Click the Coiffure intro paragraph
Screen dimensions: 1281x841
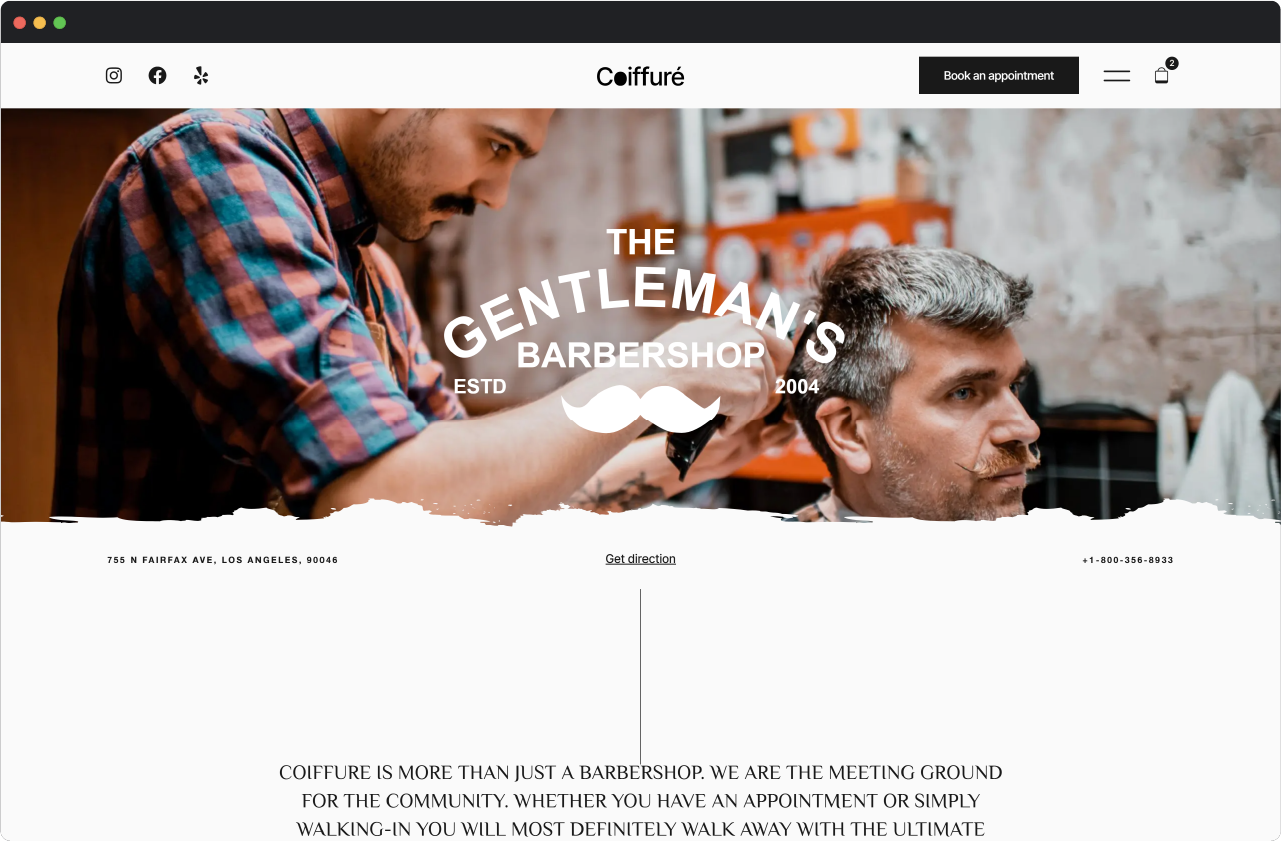(640, 801)
